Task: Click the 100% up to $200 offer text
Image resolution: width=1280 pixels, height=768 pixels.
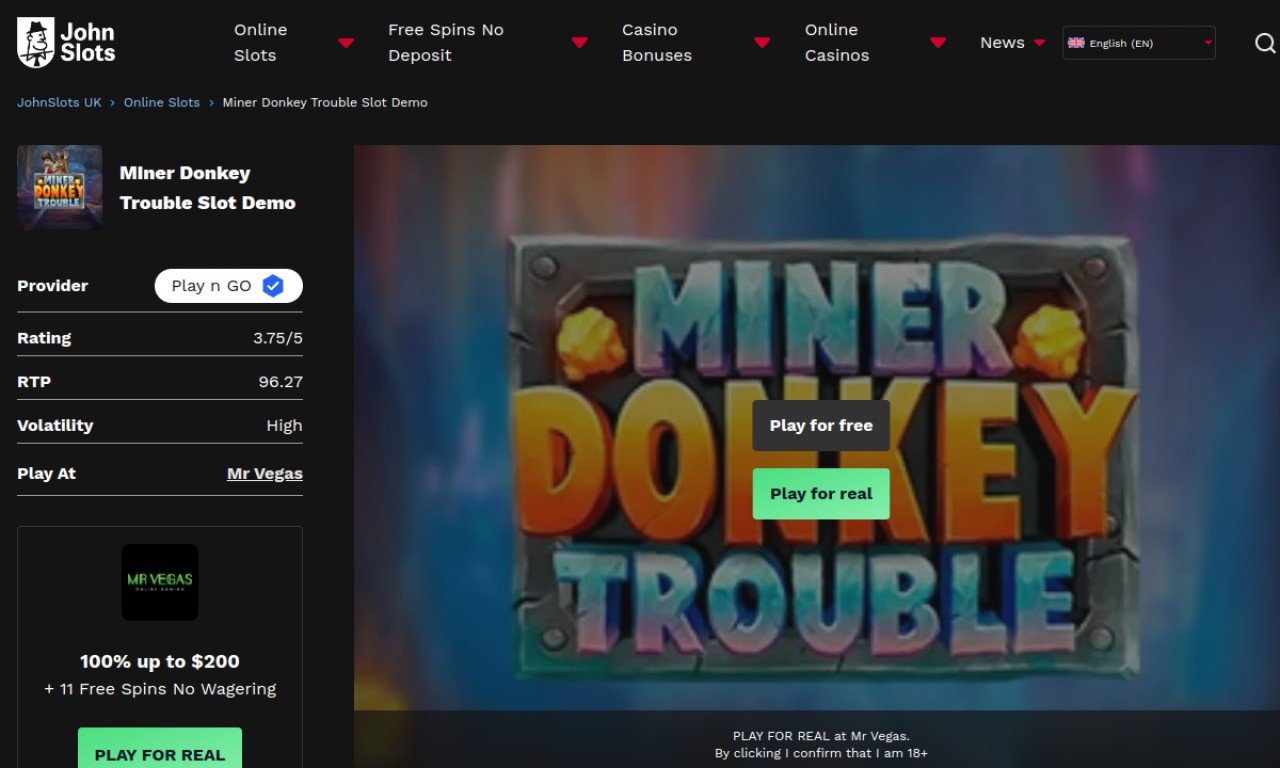Action: point(160,661)
